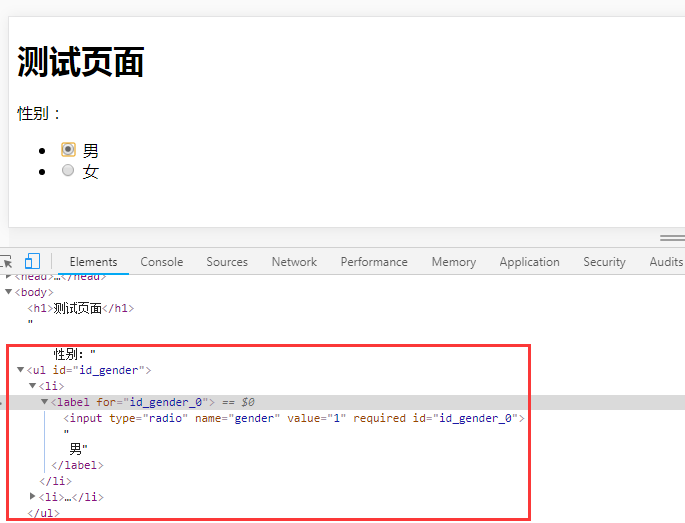This screenshot has height=523, width=685.
Task: Collapse the ul id_gender node
Action: [20, 370]
